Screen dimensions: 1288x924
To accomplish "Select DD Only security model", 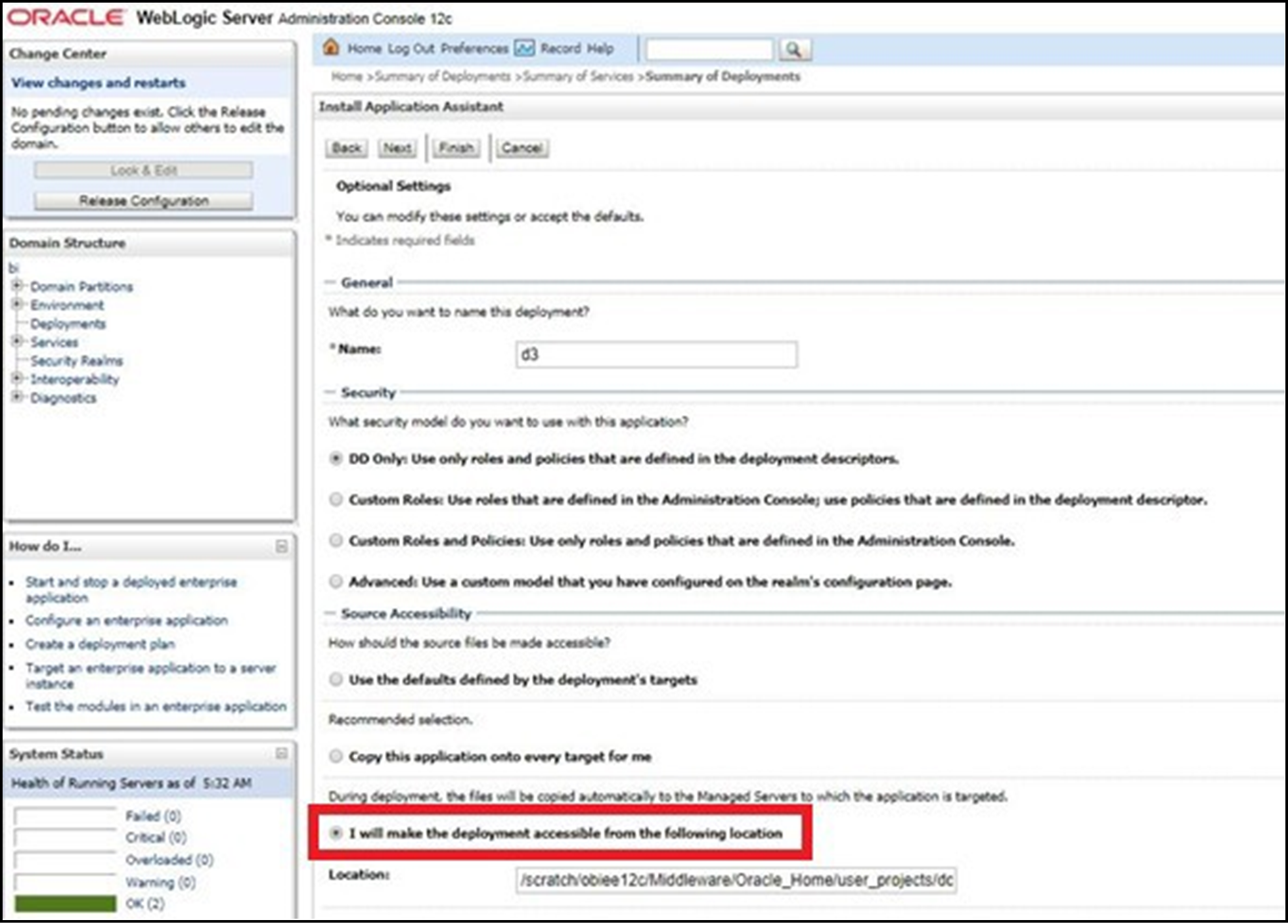I will [x=336, y=459].
